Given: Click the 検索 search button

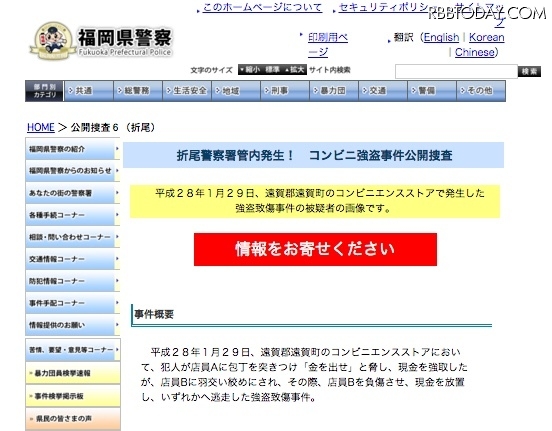Looking at the screenshot, I should [x=529, y=71].
